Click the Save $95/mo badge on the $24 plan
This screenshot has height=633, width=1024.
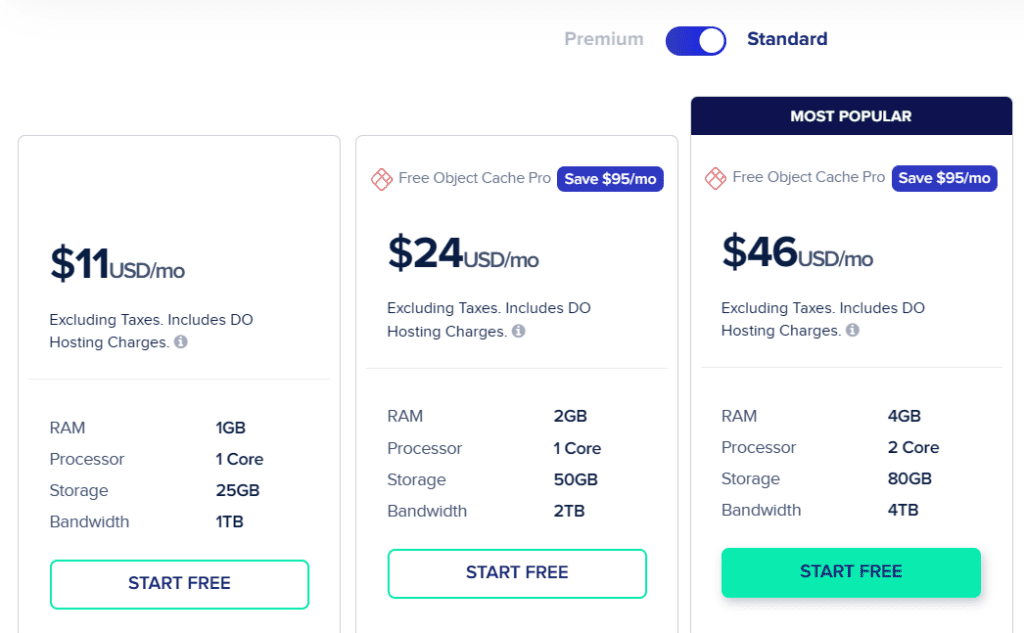tap(610, 178)
